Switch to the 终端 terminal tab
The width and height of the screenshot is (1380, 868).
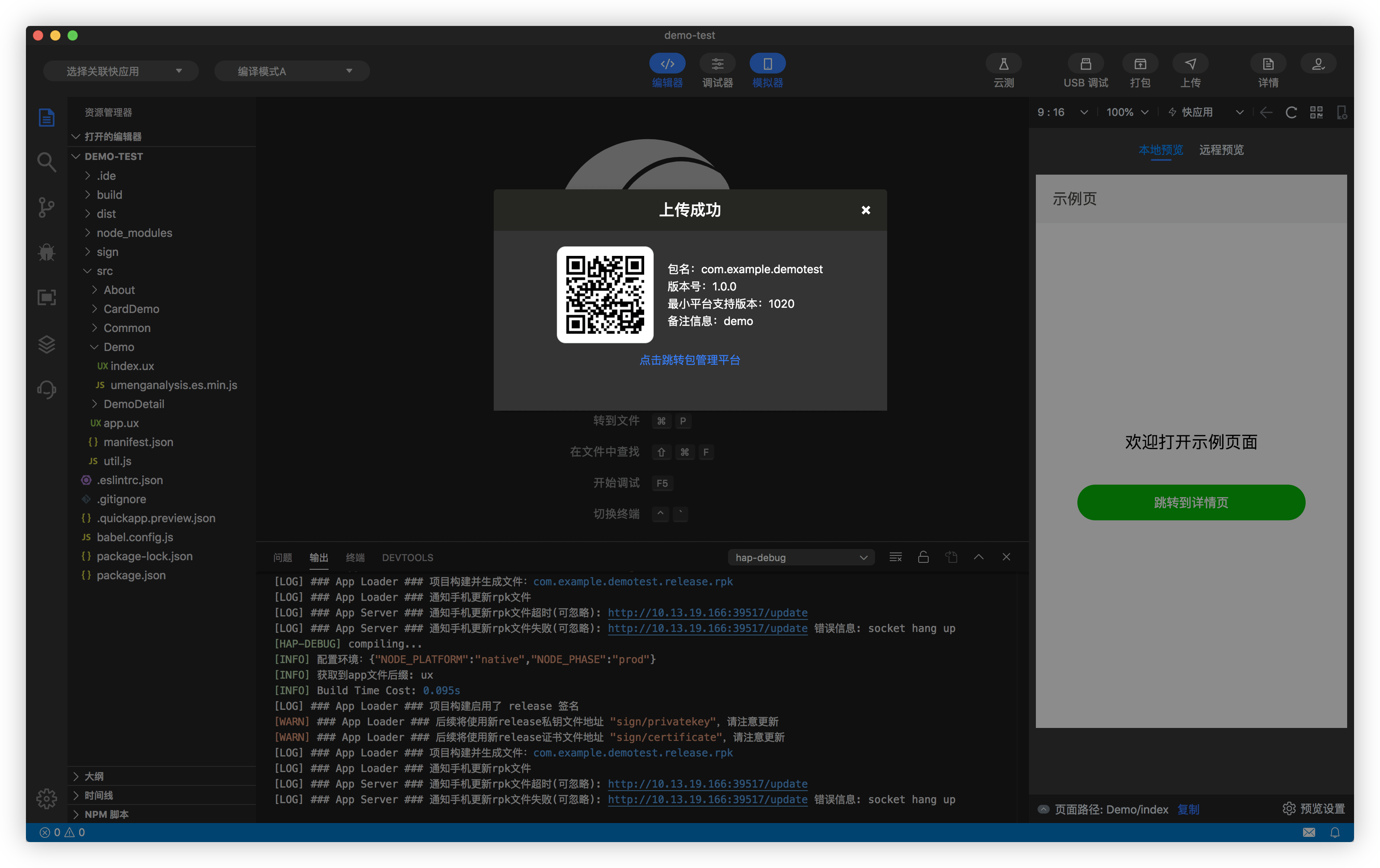pos(355,558)
